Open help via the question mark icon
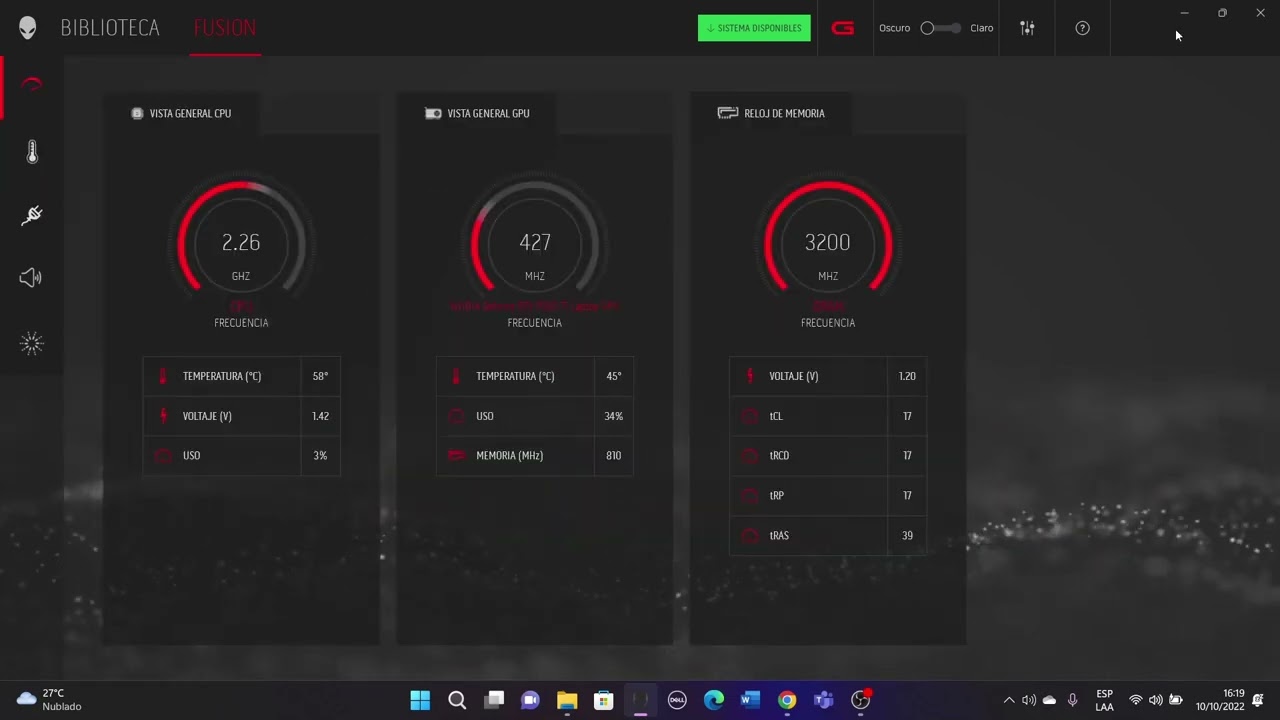 (x=1082, y=28)
